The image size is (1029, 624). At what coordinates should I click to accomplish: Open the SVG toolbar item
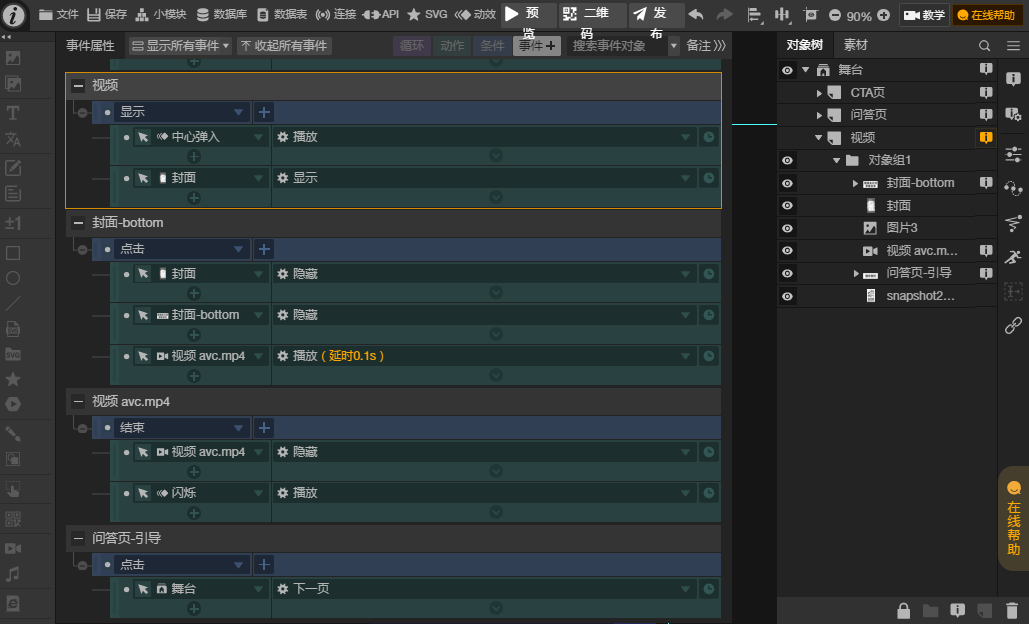427,14
